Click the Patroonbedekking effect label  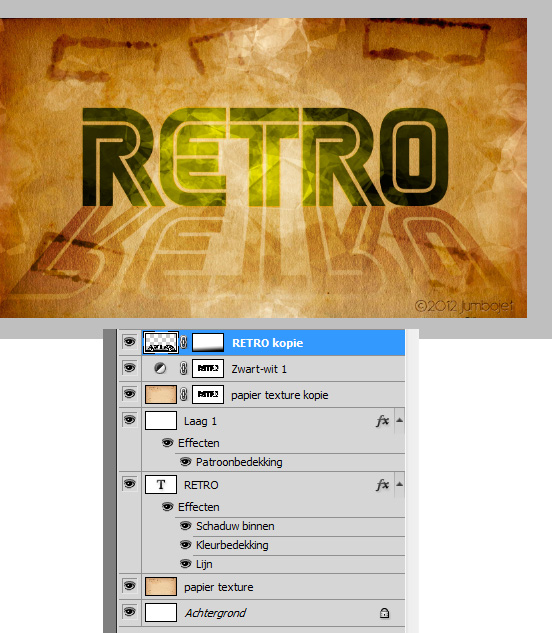[x=239, y=462]
